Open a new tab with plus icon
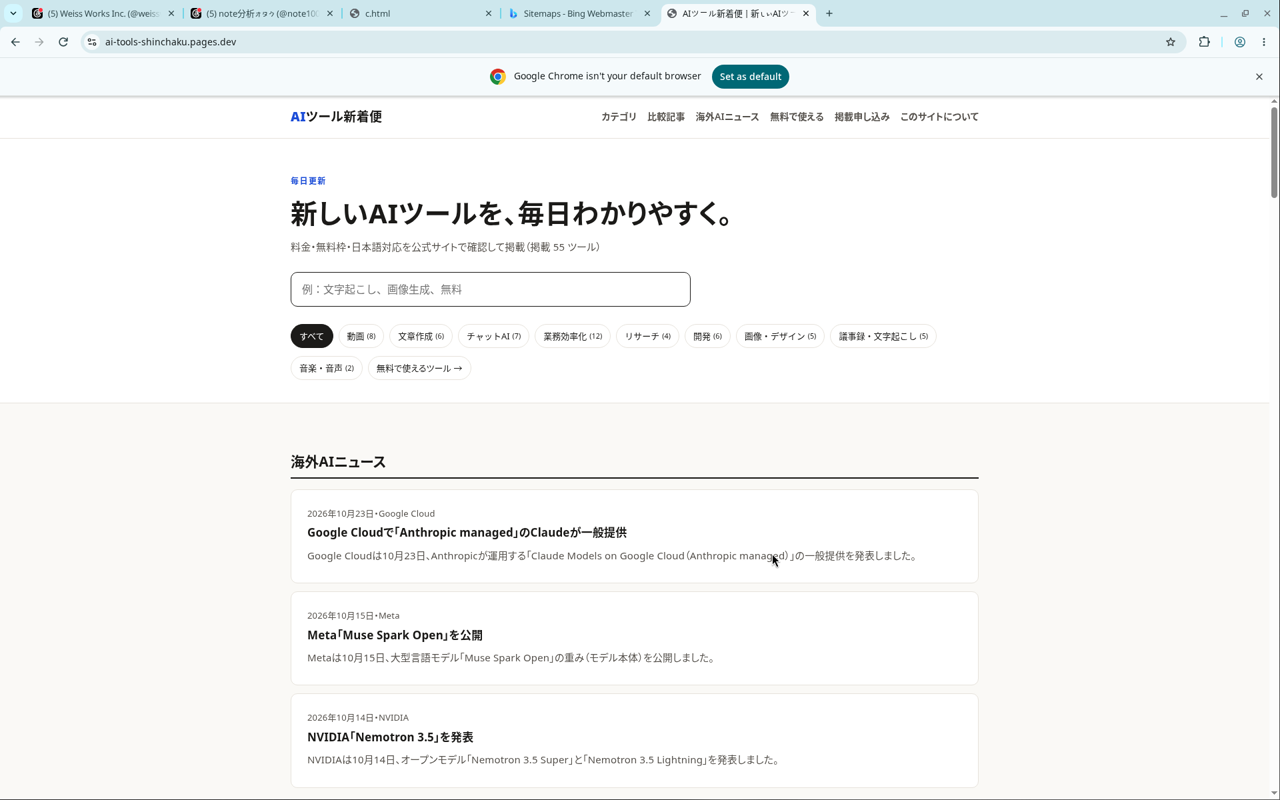Viewport: 1280px width, 800px height. [829, 14]
